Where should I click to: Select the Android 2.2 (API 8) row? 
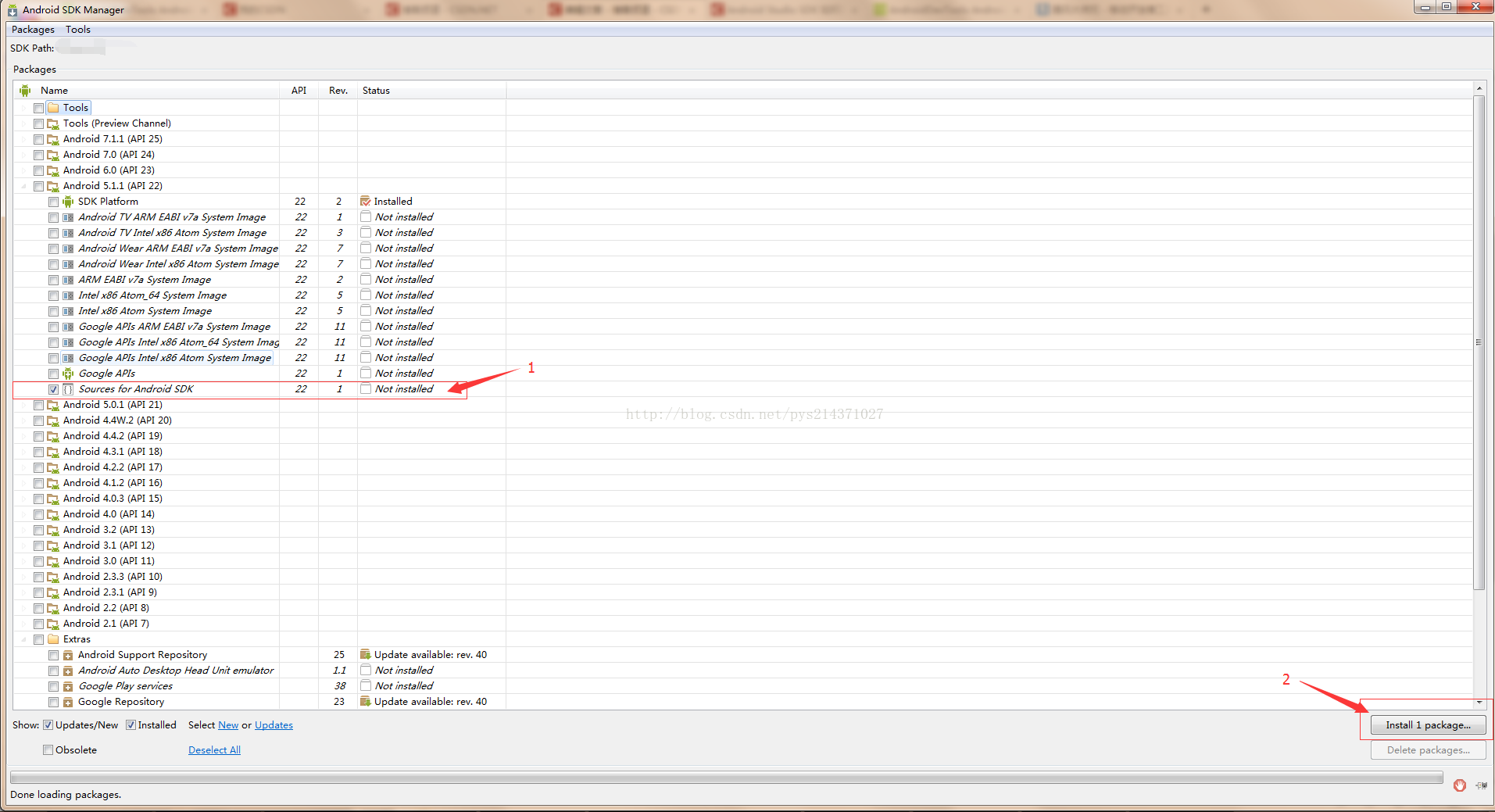tap(742, 608)
